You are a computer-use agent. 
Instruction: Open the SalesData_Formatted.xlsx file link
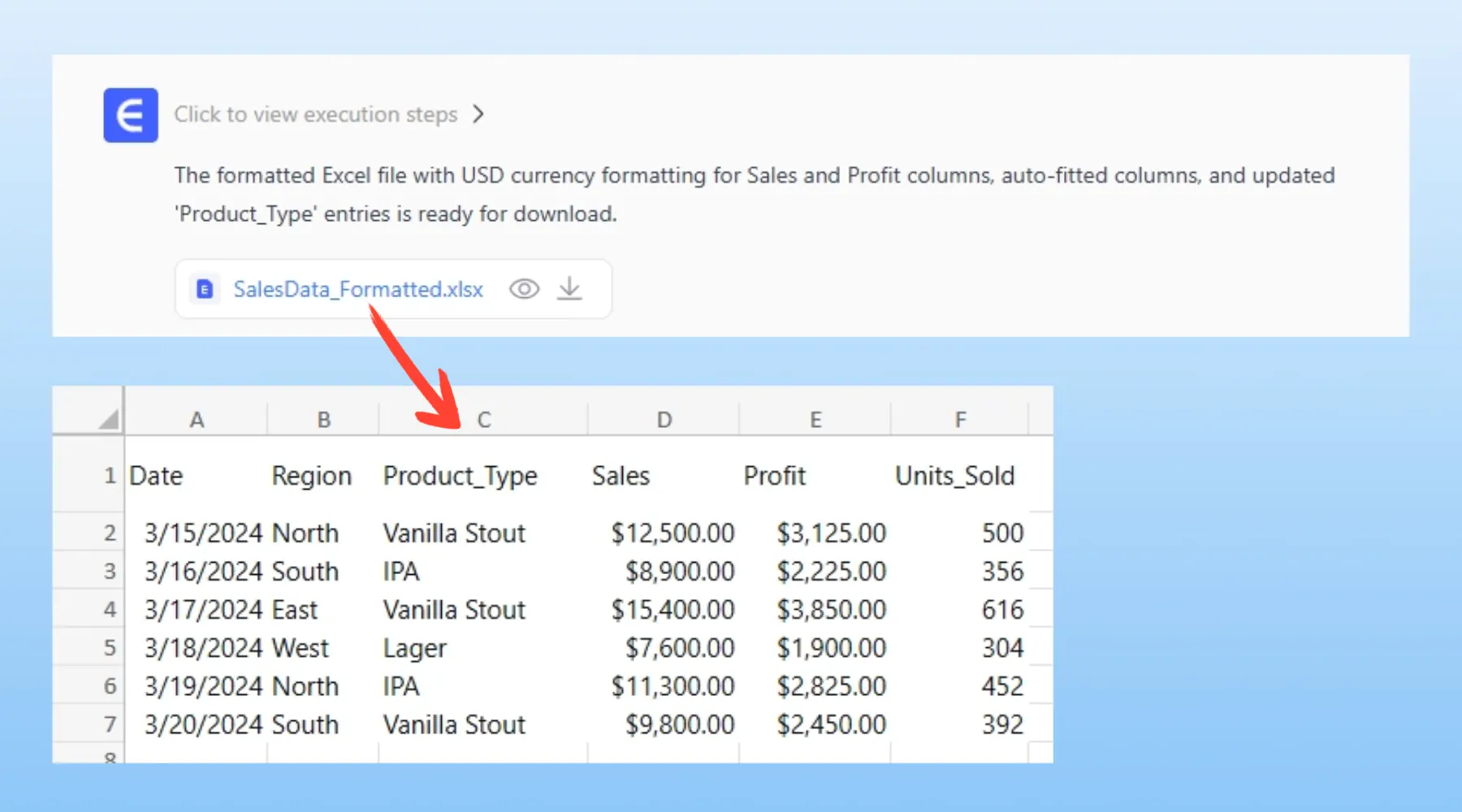357,289
